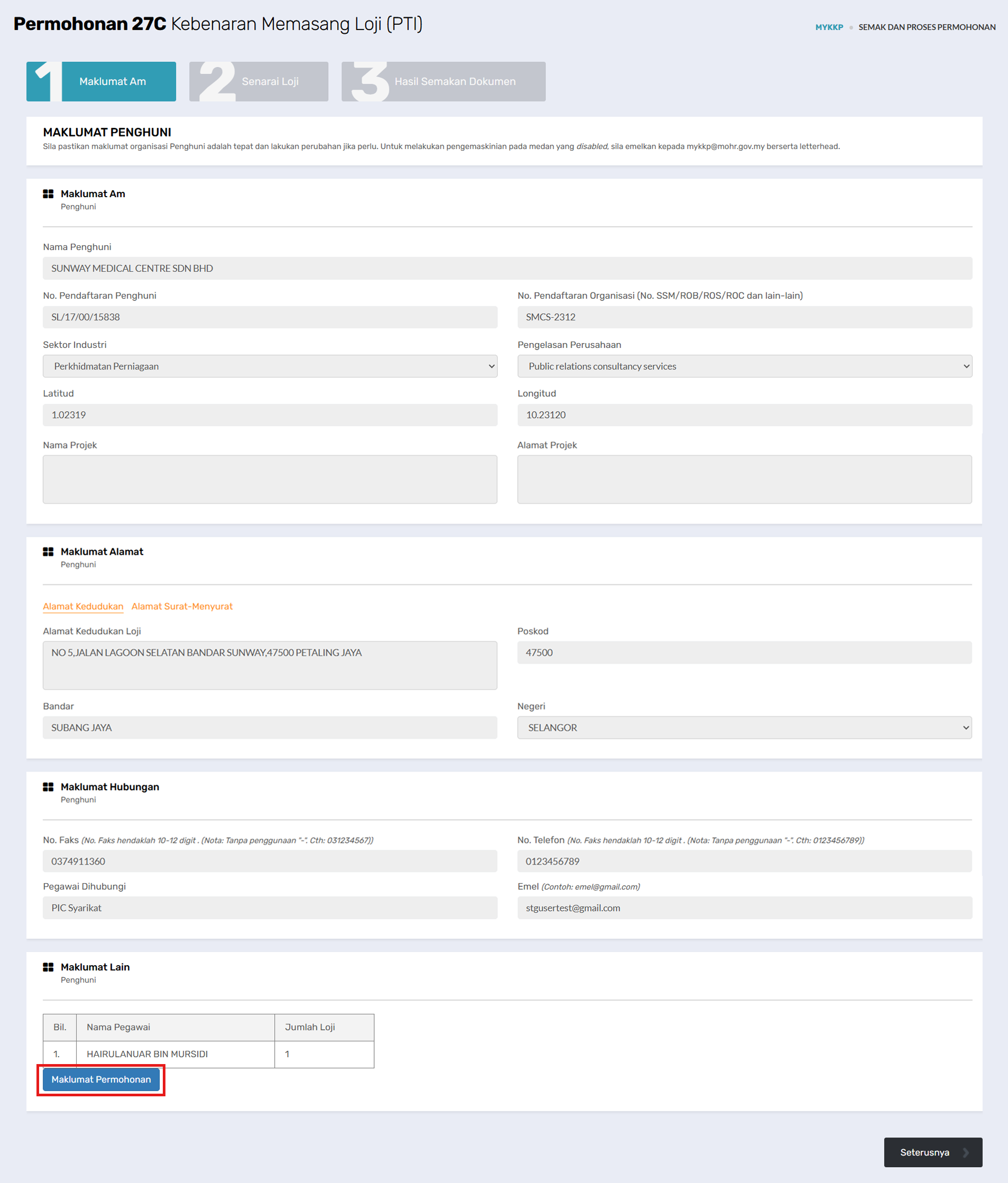Focus the No. Faks input field
1008x1183 pixels.
(x=270, y=861)
